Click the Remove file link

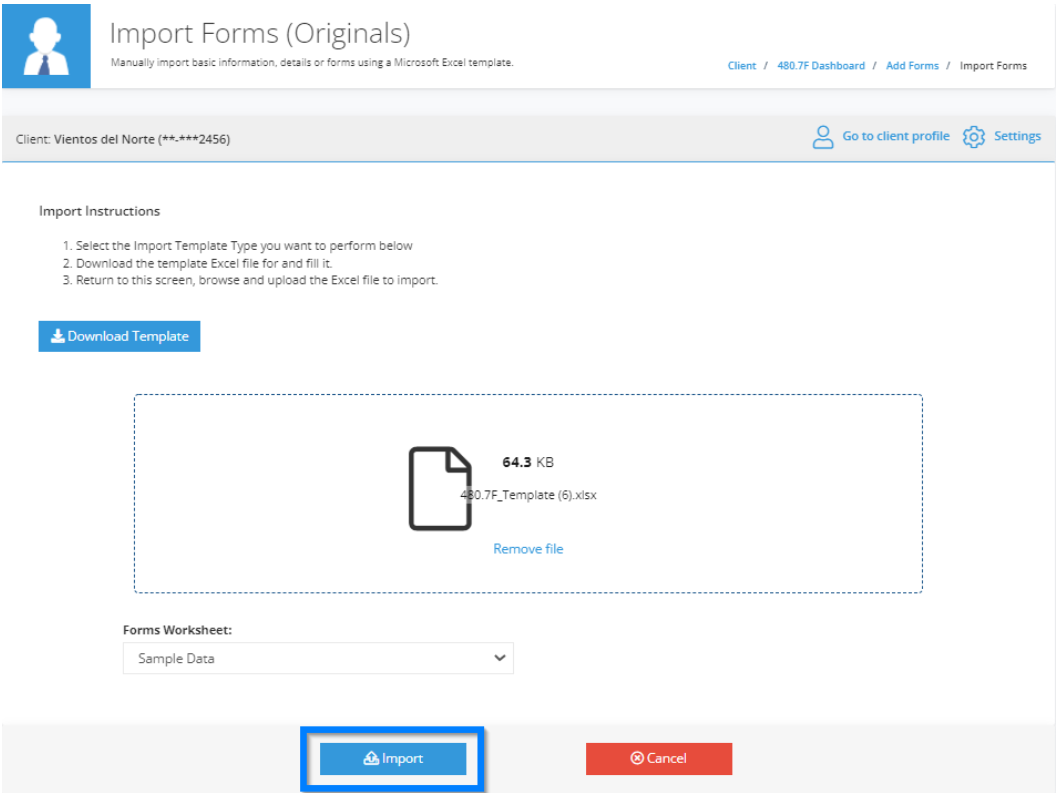[x=528, y=549]
